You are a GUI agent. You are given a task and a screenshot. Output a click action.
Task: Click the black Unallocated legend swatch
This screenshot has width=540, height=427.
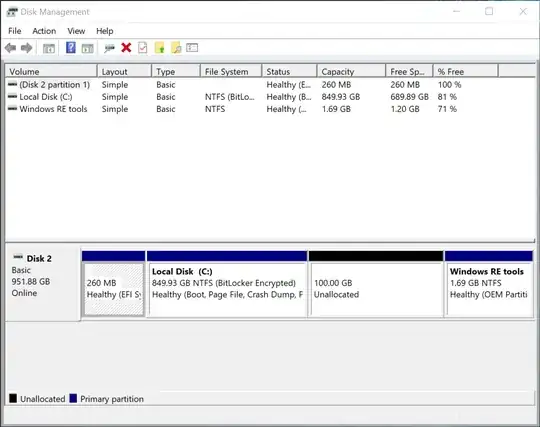13,398
